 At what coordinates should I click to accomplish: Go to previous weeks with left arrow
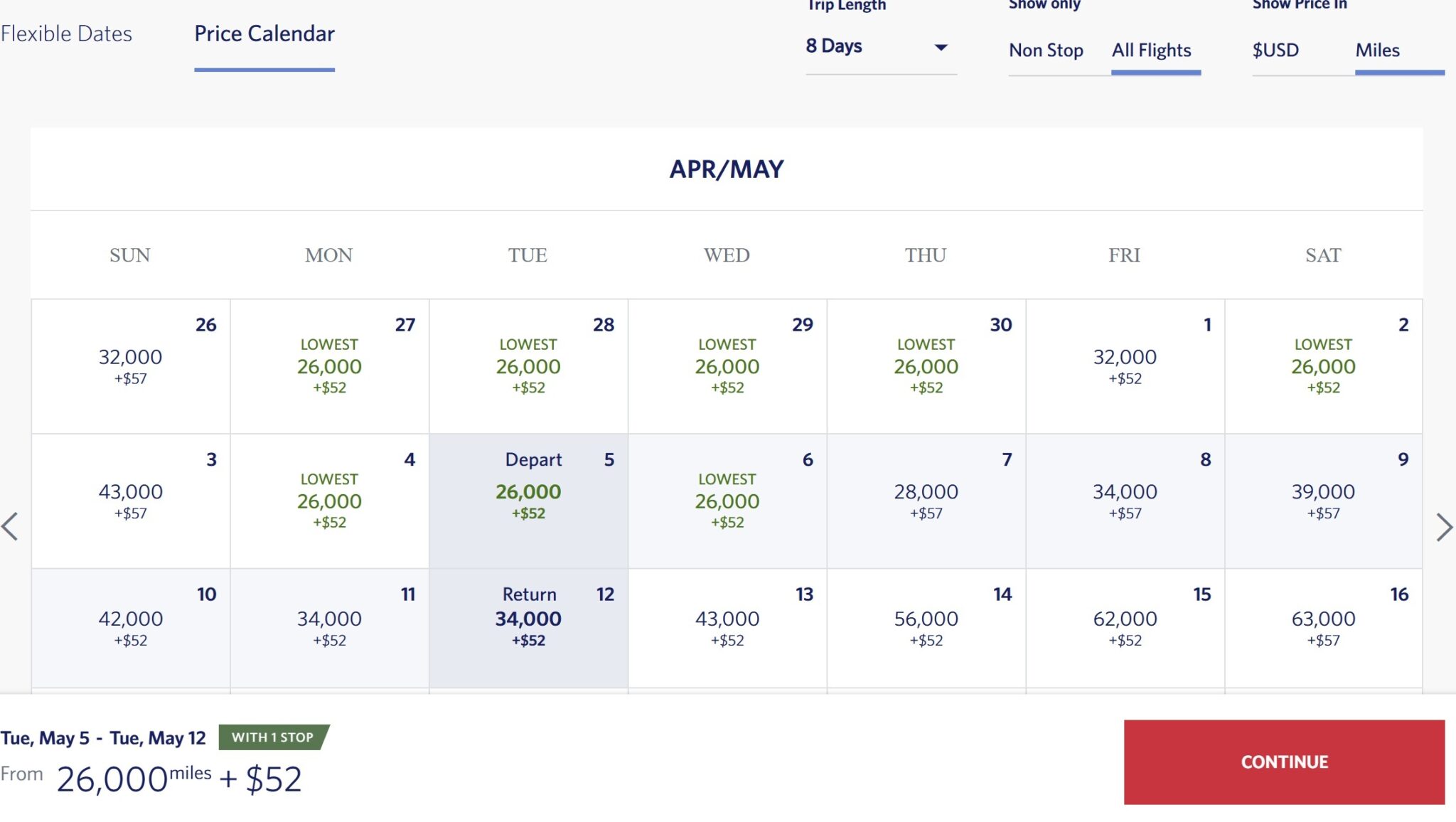[10, 527]
